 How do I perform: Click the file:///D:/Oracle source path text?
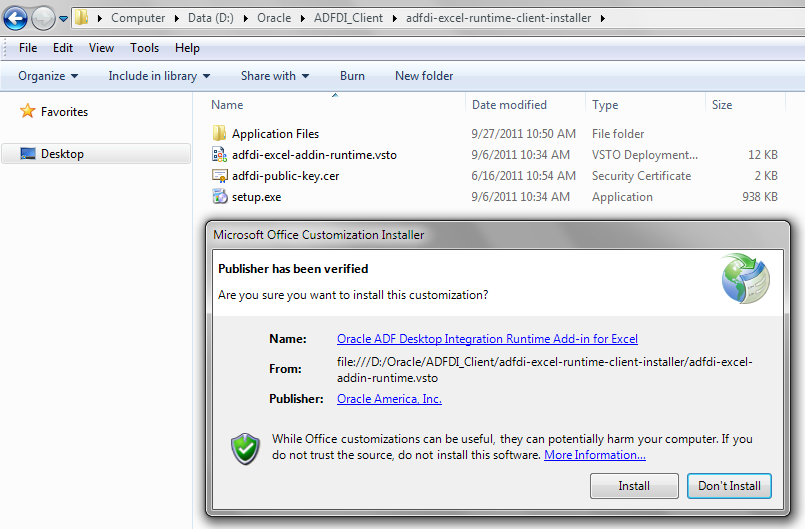pos(545,370)
